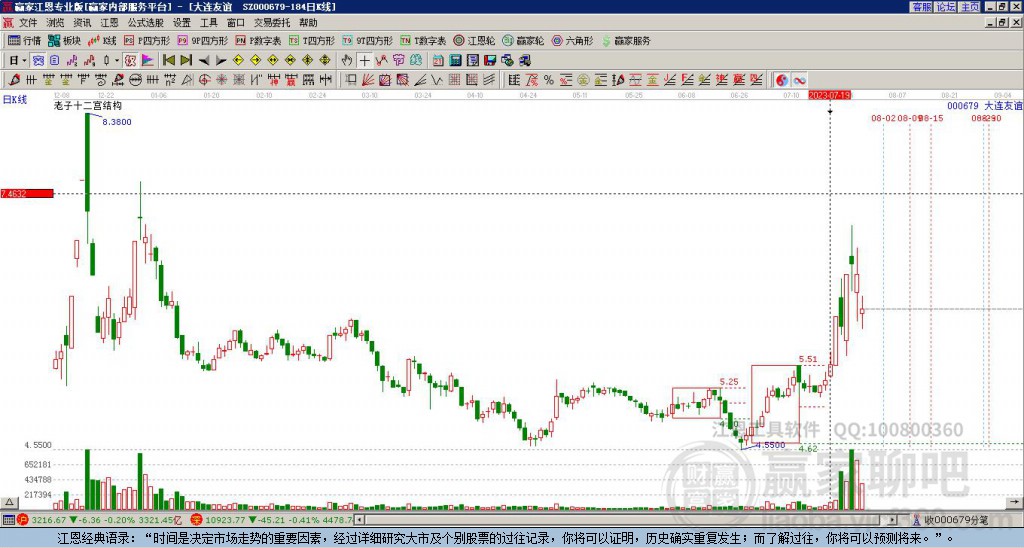1024x548 pixels.
Task: Jump to last bar with skip-end icon
Action: [x=186, y=61]
